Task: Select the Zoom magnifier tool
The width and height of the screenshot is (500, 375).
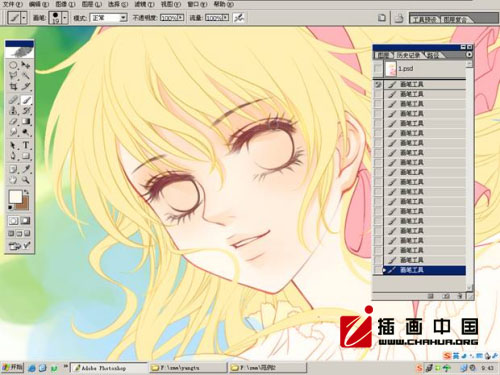Action: [26, 180]
